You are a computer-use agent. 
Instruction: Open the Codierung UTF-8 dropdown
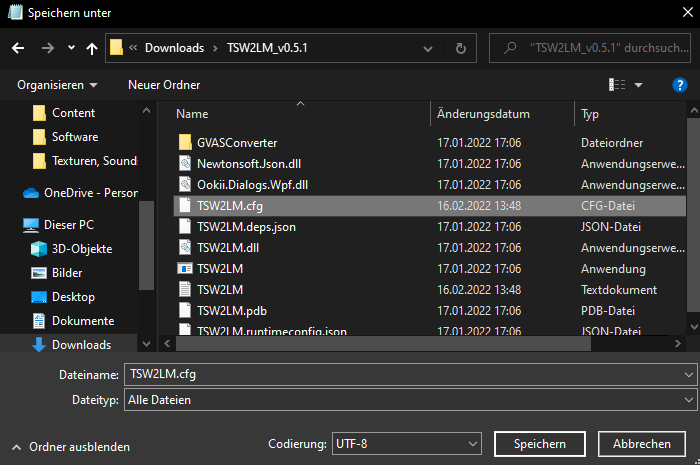click(x=407, y=443)
